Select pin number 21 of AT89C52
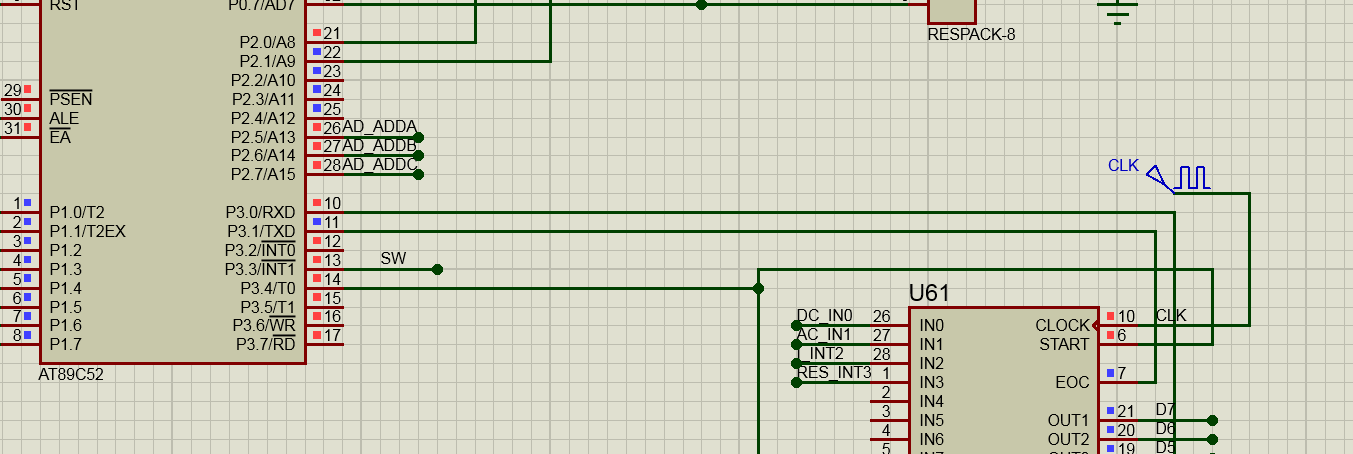 pyautogui.click(x=332, y=33)
